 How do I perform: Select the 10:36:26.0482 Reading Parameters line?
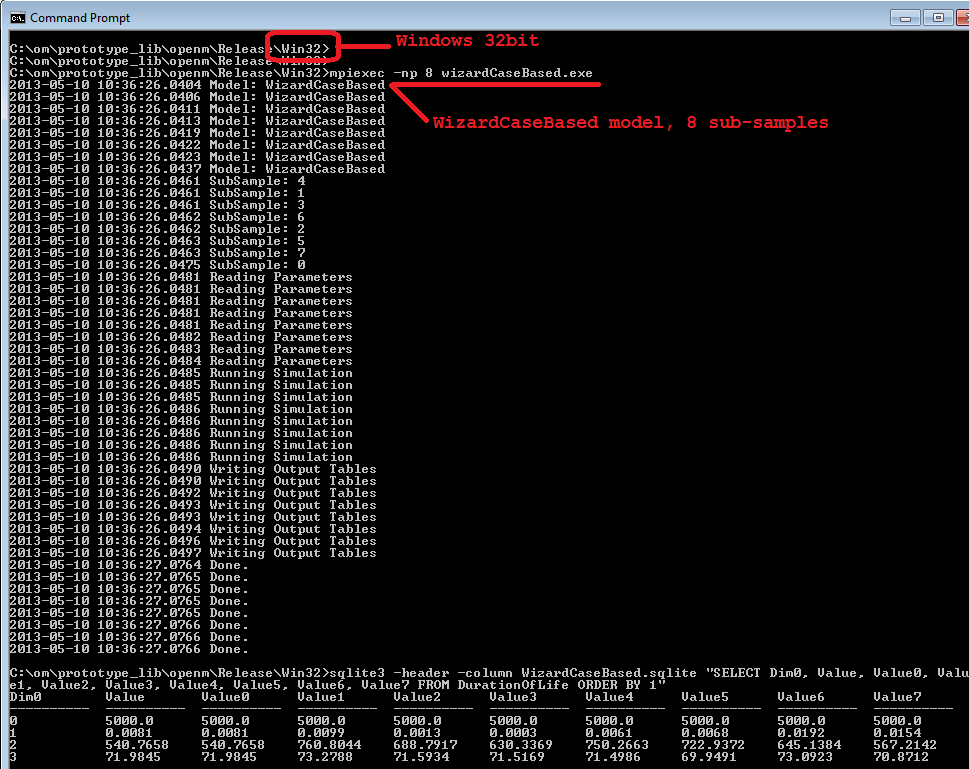(x=181, y=337)
